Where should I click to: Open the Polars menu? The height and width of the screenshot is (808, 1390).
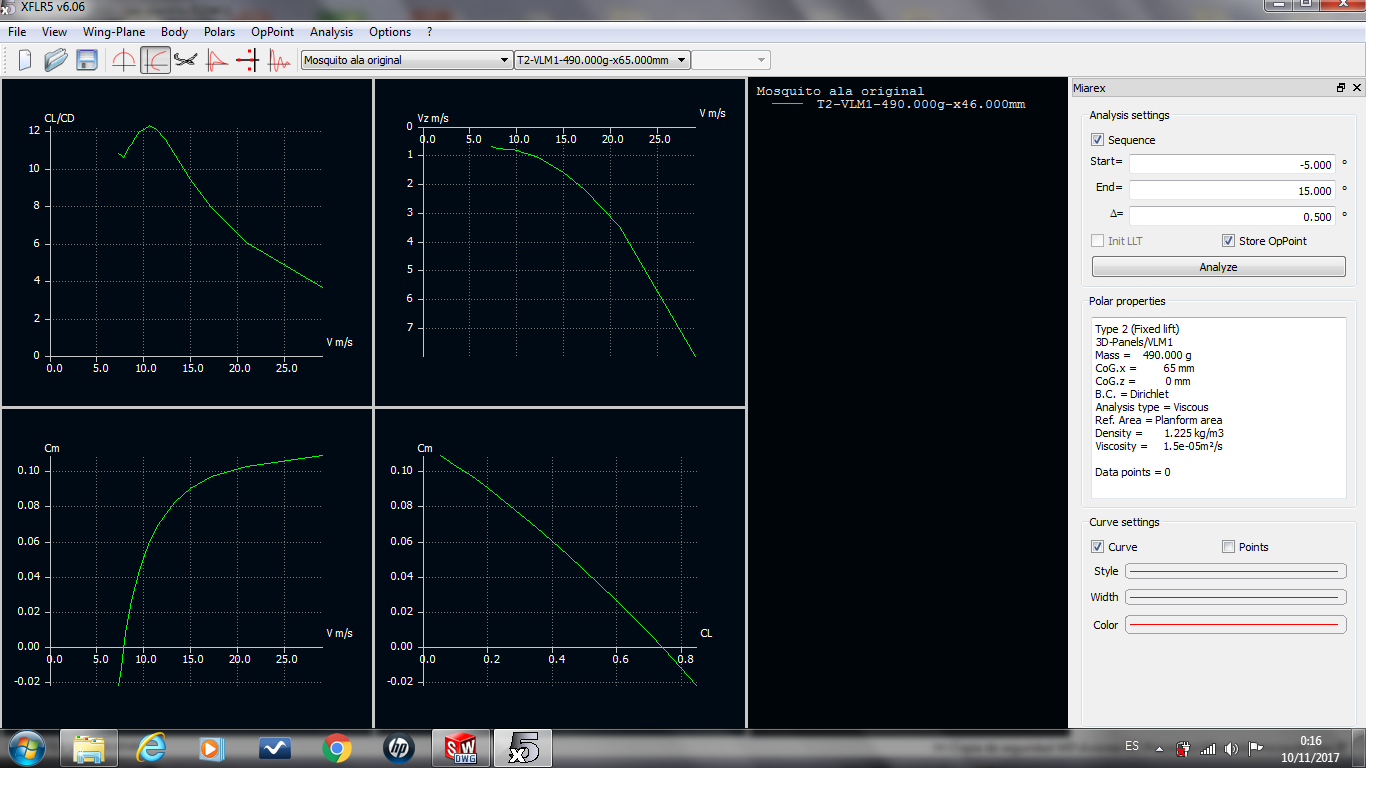click(219, 32)
